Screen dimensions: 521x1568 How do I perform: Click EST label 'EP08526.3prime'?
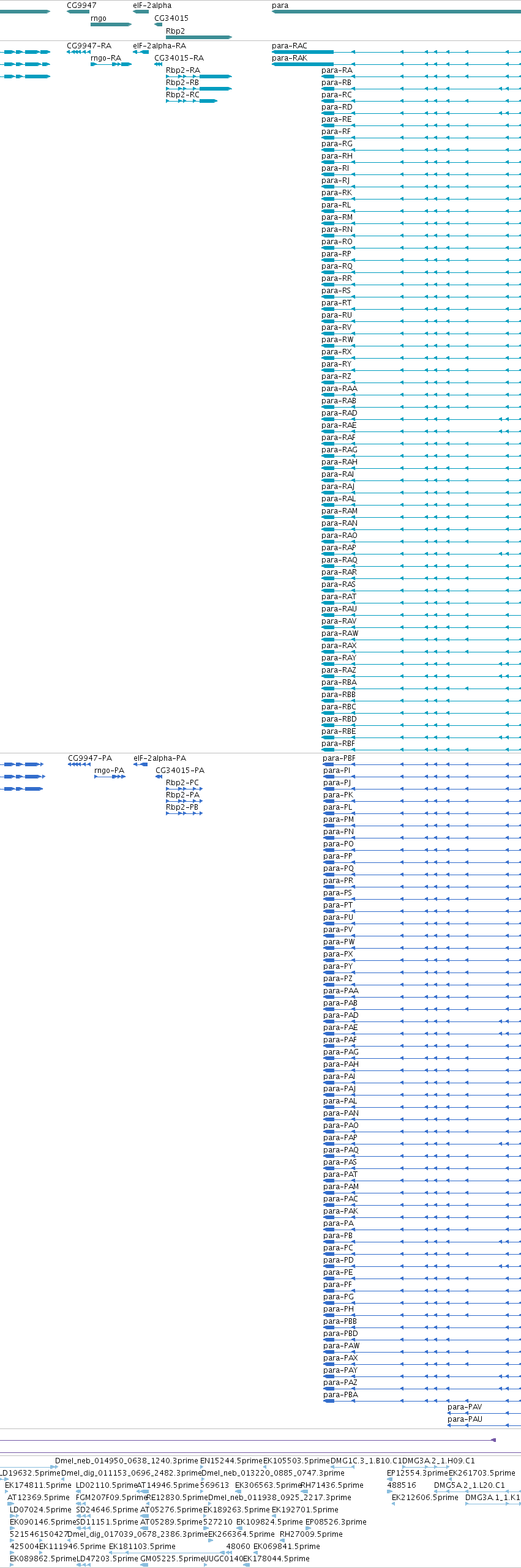point(336,1522)
